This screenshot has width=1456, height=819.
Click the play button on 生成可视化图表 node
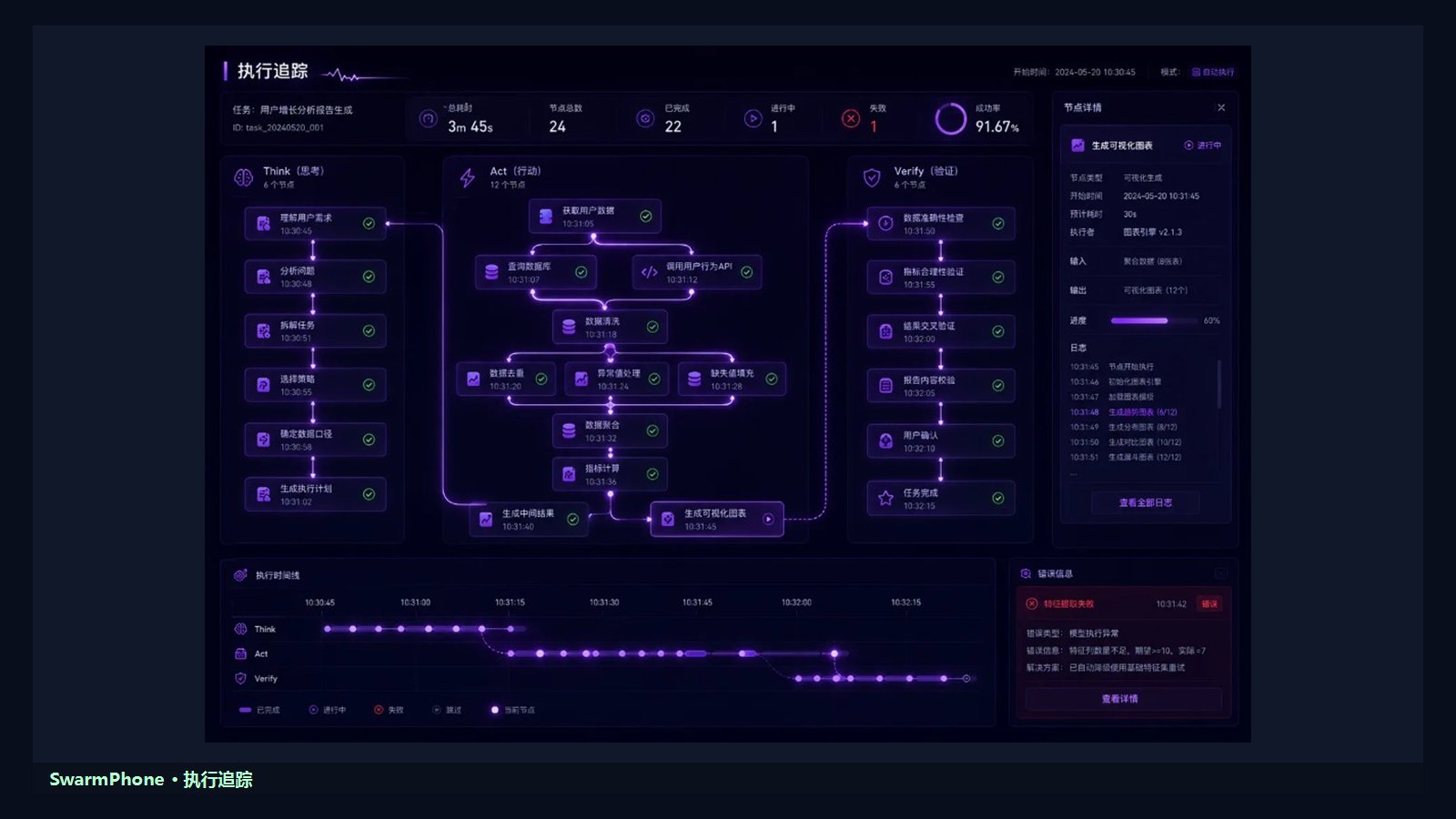[x=768, y=520]
